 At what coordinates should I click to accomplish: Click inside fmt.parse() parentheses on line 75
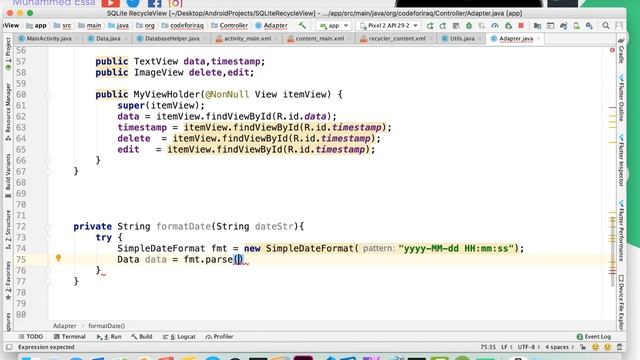pos(239,260)
